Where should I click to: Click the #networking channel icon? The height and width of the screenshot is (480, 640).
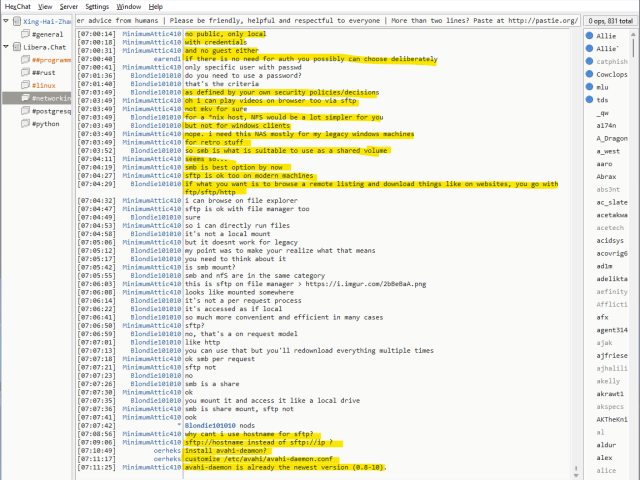[x=25, y=98]
